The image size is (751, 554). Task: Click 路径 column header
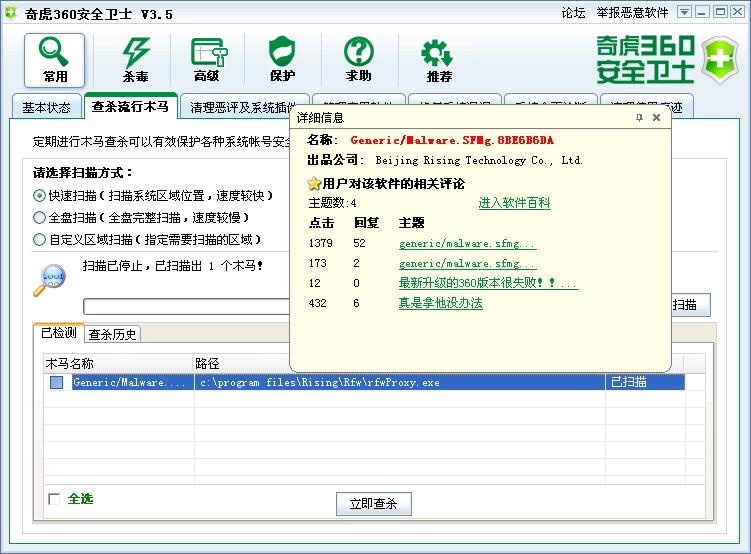pyautogui.click(x=241, y=363)
